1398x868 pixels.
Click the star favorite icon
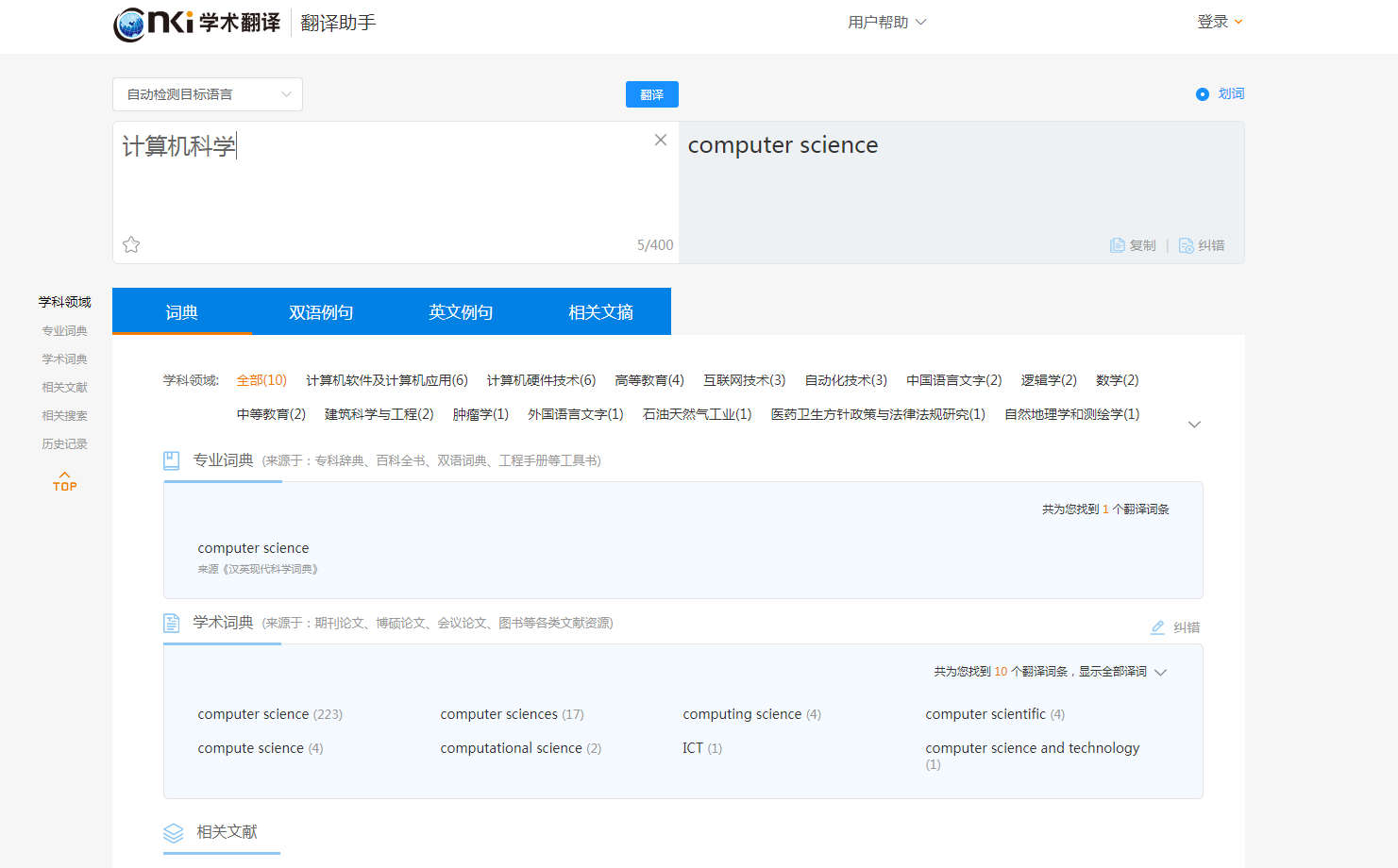click(x=131, y=244)
